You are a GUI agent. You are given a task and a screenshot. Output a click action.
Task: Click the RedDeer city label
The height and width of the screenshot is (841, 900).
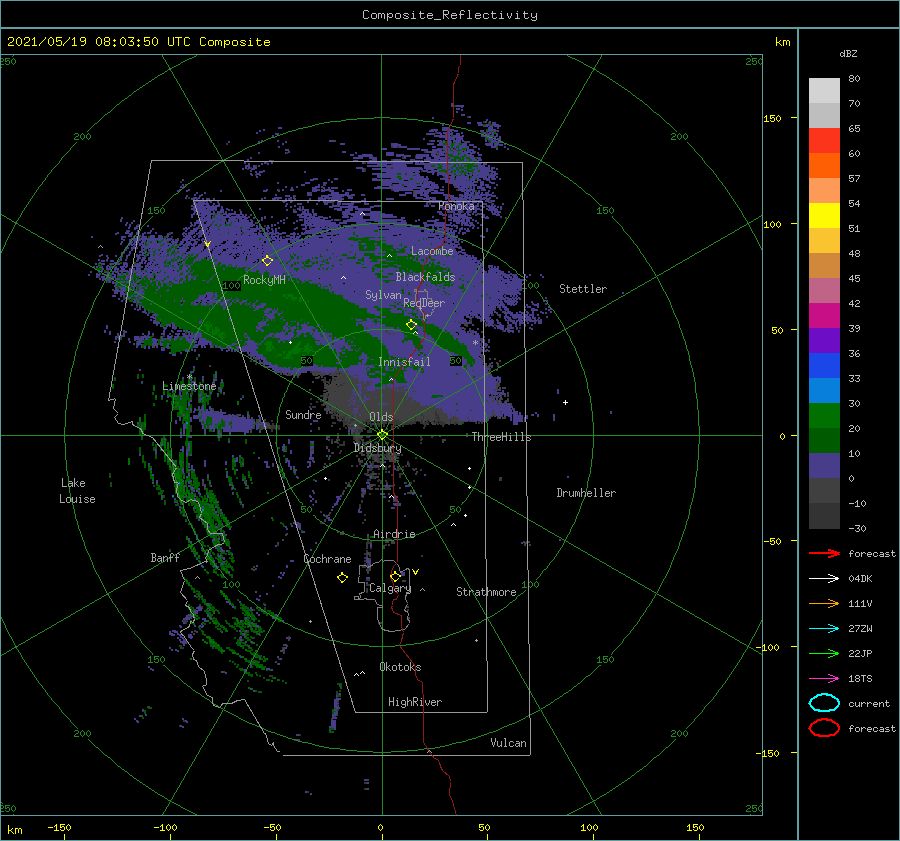pyautogui.click(x=424, y=303)
